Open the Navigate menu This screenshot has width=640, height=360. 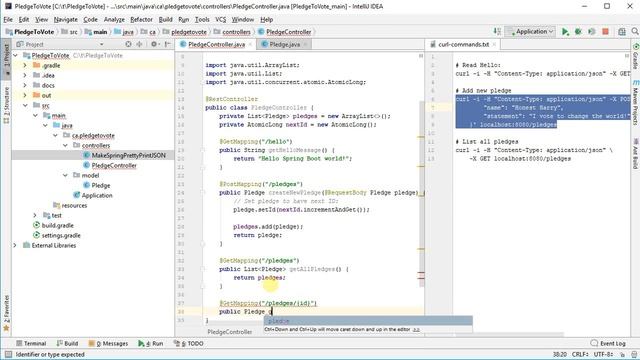click(65, 19)
